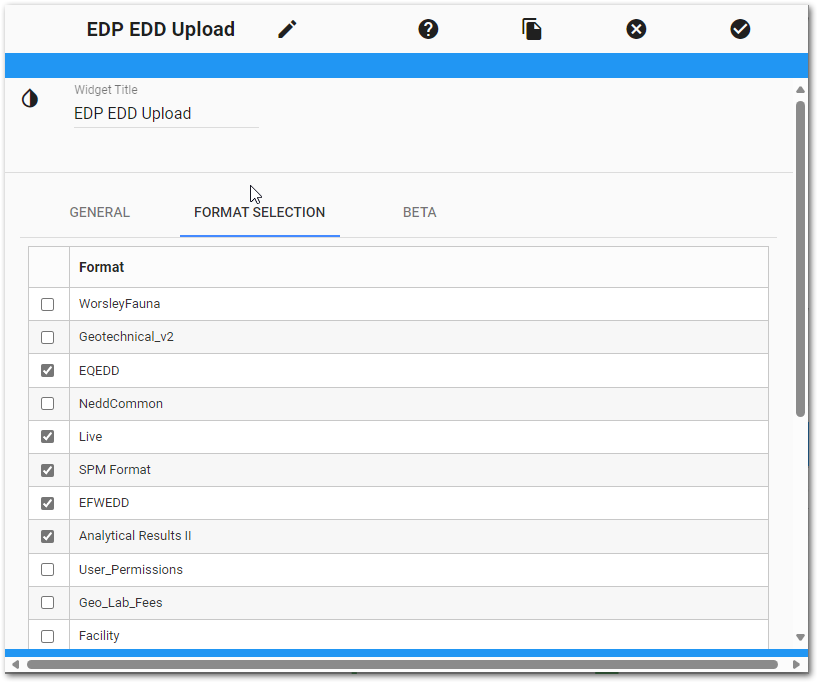The image size is (818, 683).
Task: Uncheck the SPM Format checkbox
Action: [47, 469]
